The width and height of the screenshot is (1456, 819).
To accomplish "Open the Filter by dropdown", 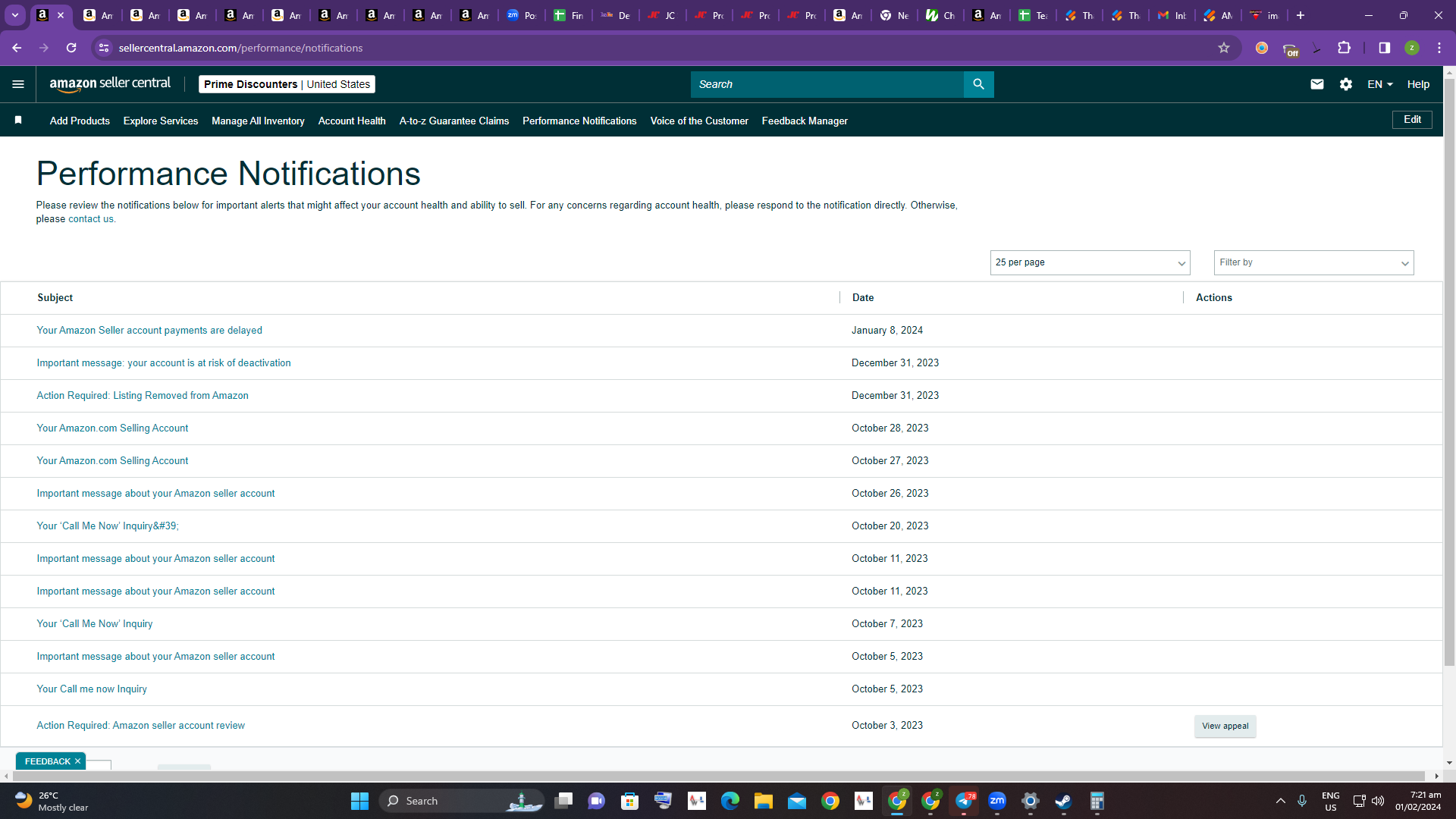I will tap(1313, 262).
